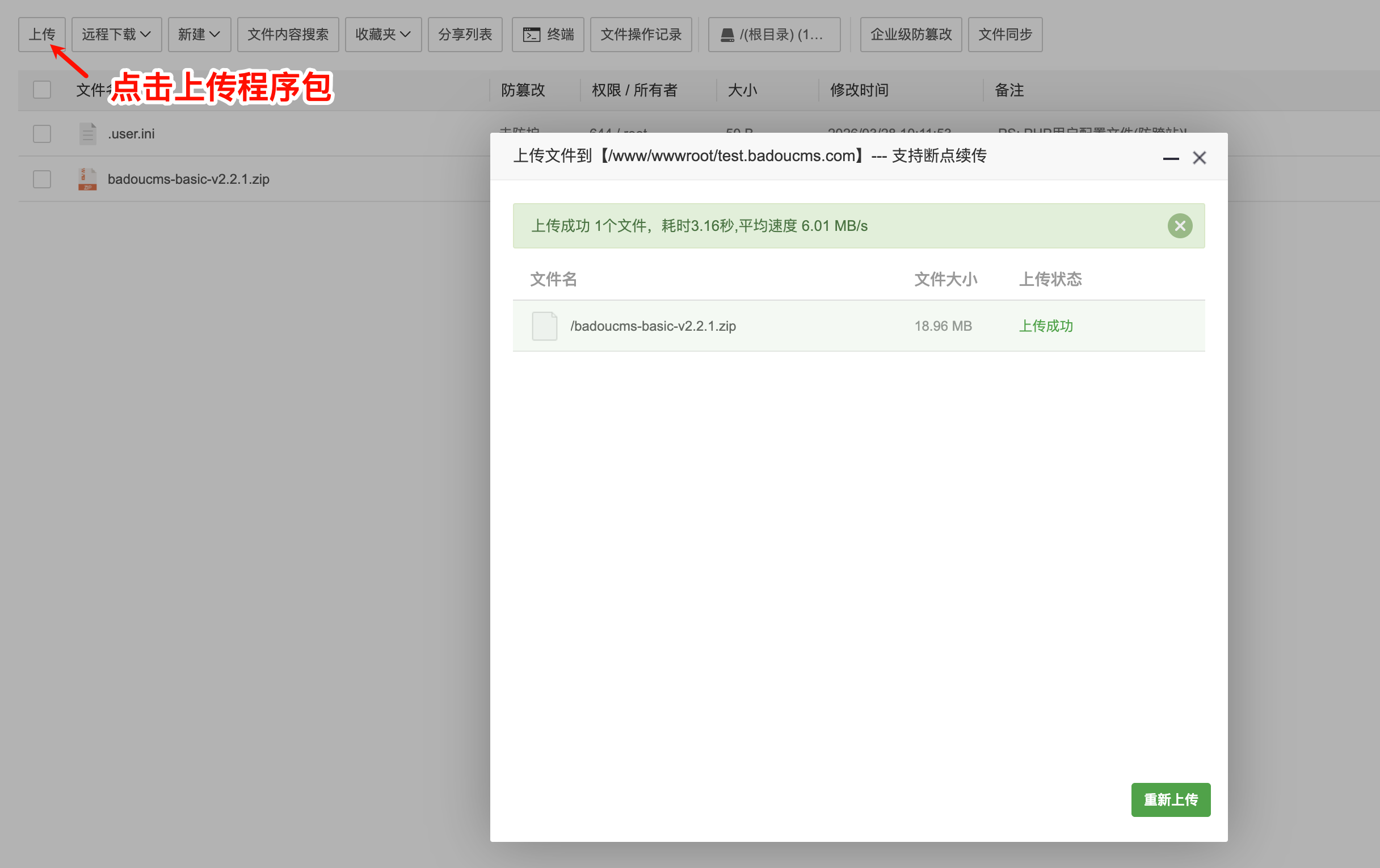This screenshot has width=1380, height=868.
Task: Expand the 远程下载 dropdown
Action: pos(116,35)
